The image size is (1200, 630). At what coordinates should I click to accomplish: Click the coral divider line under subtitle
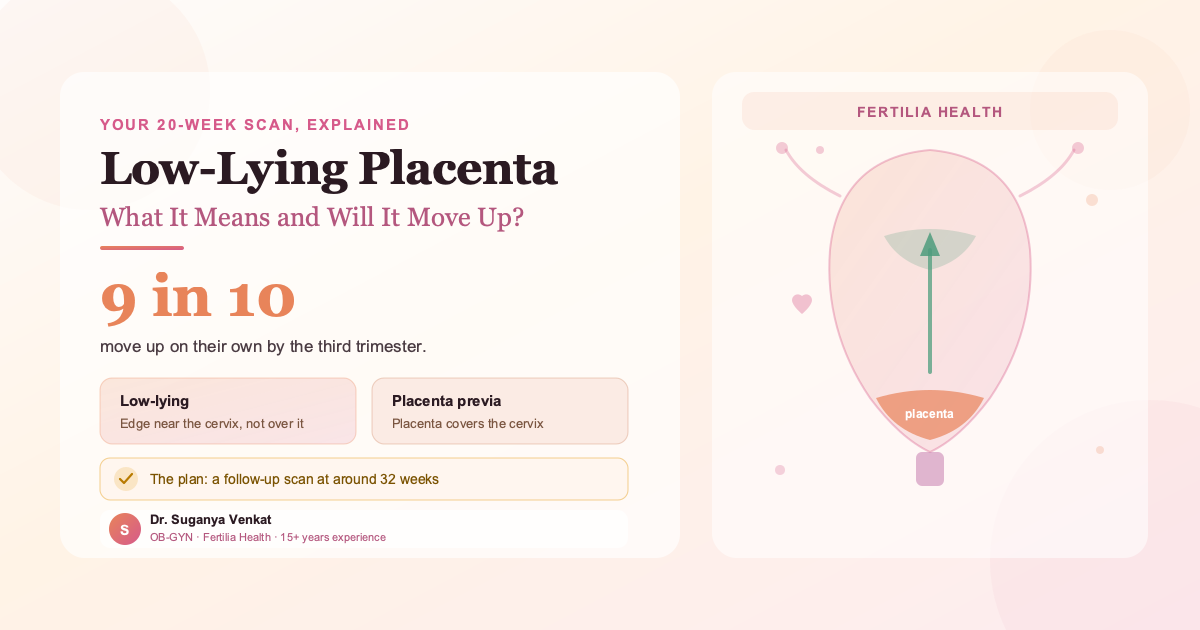pos(142,248)
